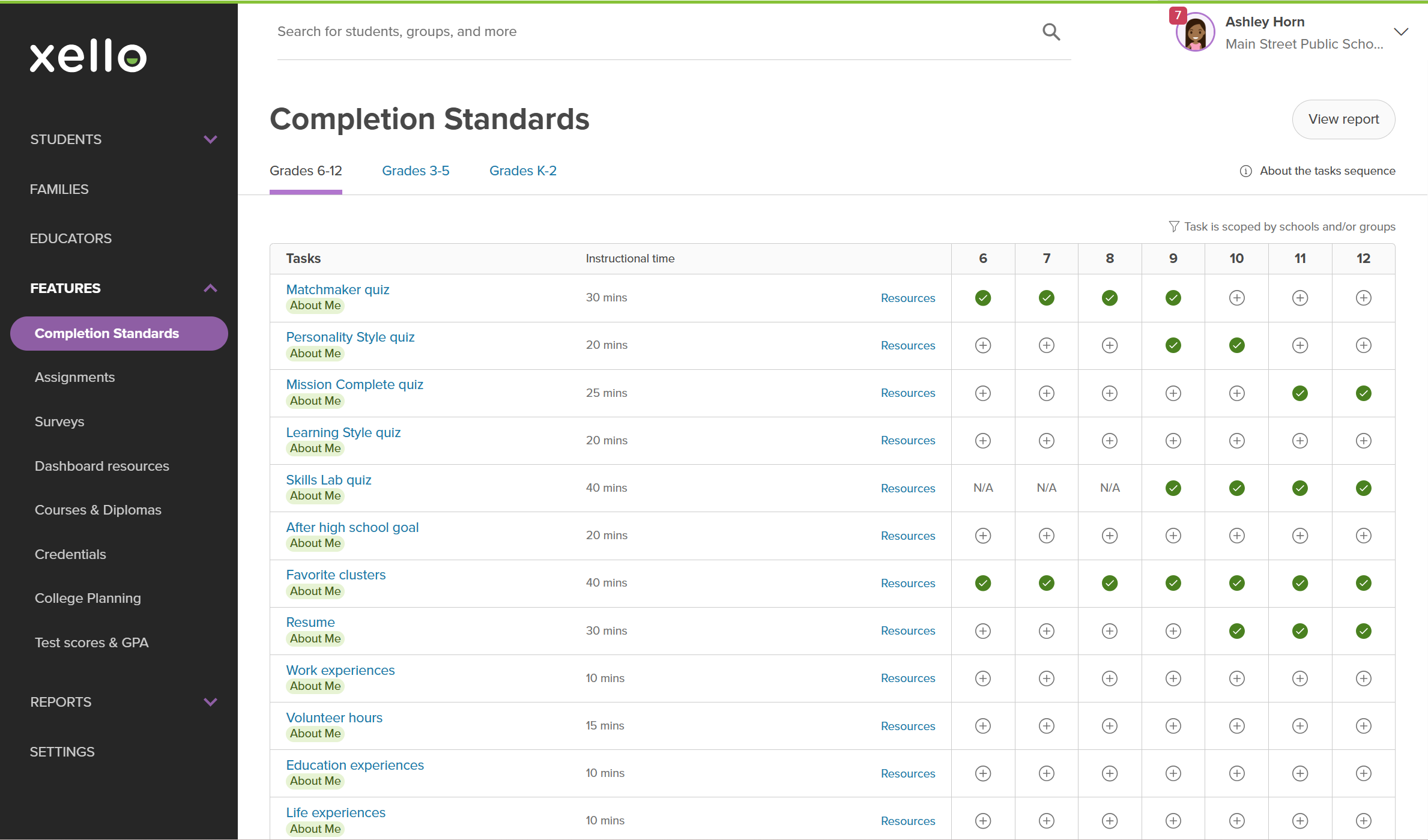
Task: Uncheck Favorite clusters for grade 12
Action: coord(1363,583)
